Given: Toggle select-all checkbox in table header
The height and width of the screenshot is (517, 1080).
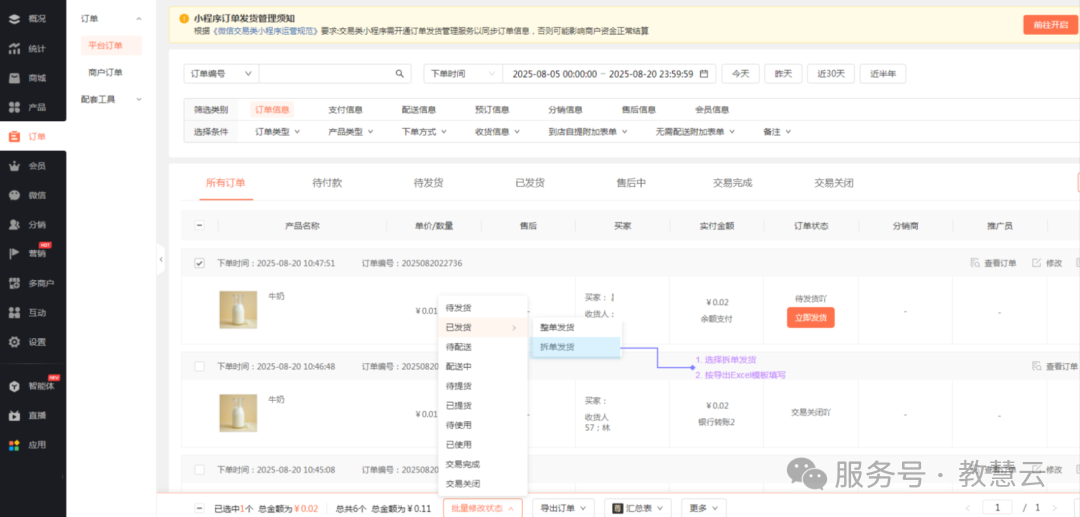Looking at the screenshot, I should point(199,226).
